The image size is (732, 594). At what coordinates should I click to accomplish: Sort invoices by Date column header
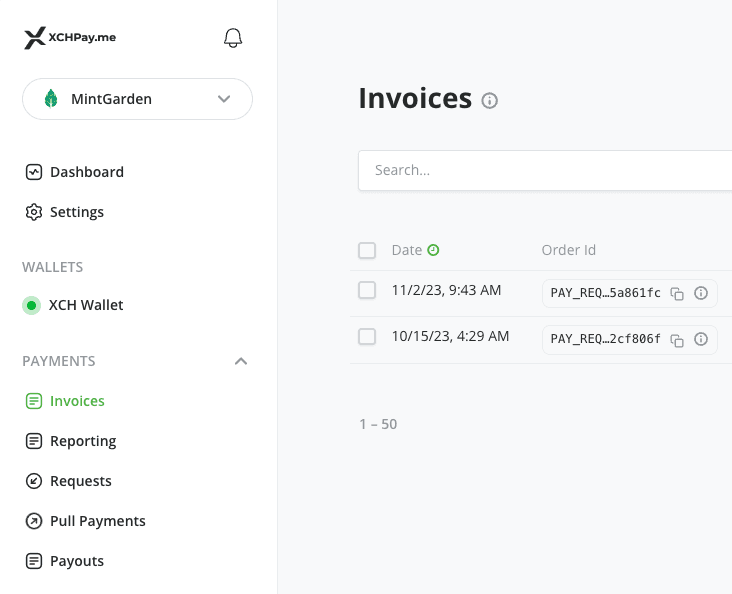click(x=406, y=250)
